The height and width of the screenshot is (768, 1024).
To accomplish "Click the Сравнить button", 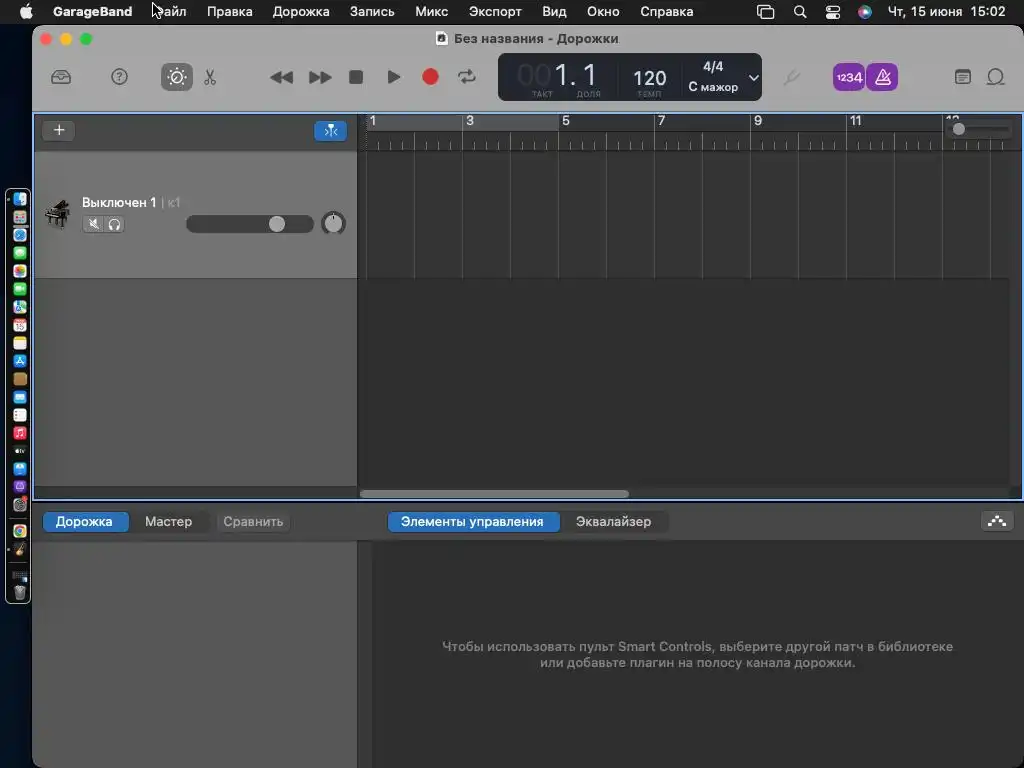I will [253, 522].
